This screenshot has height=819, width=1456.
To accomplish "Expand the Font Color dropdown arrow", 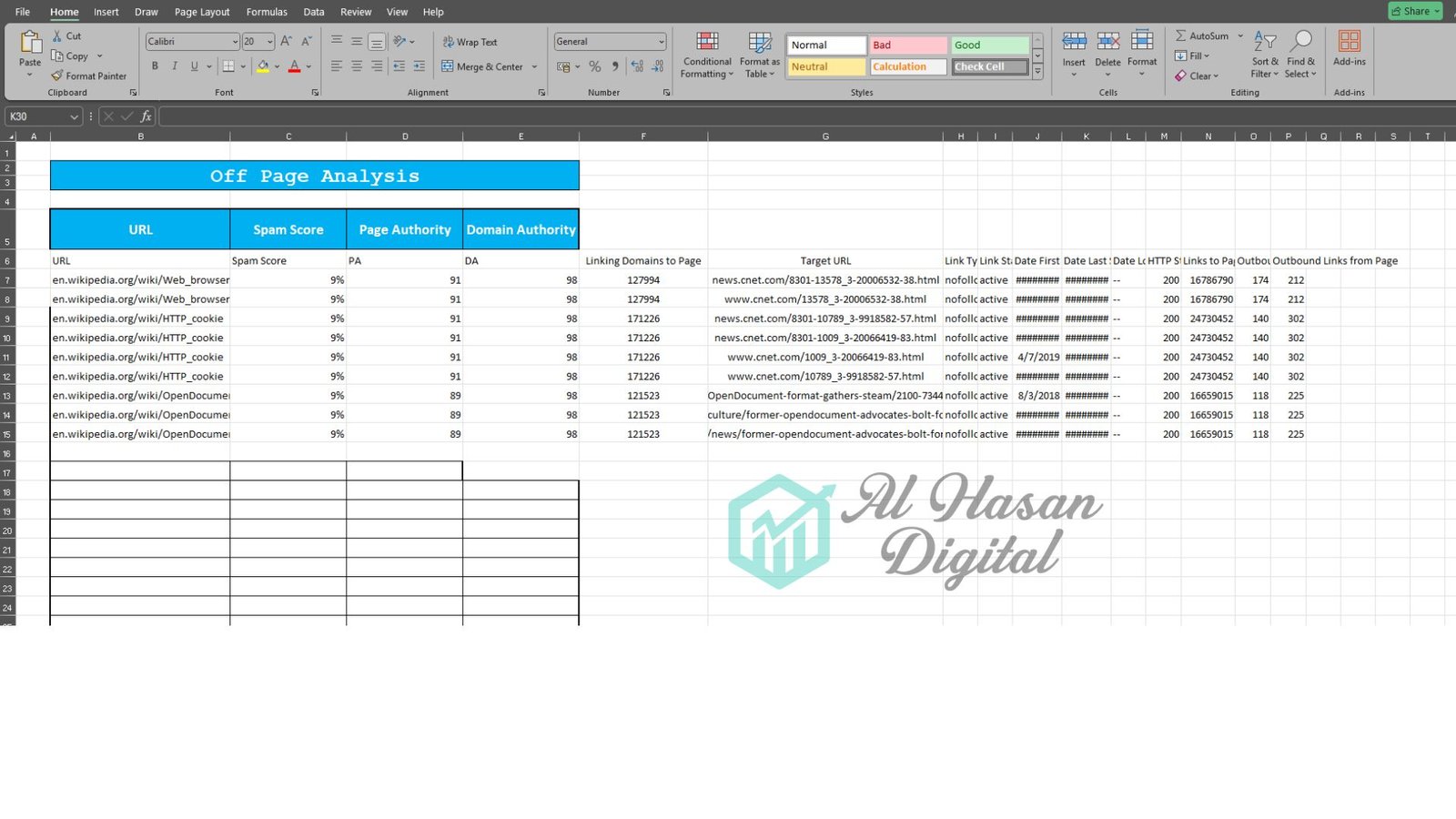I will point(308,66).
